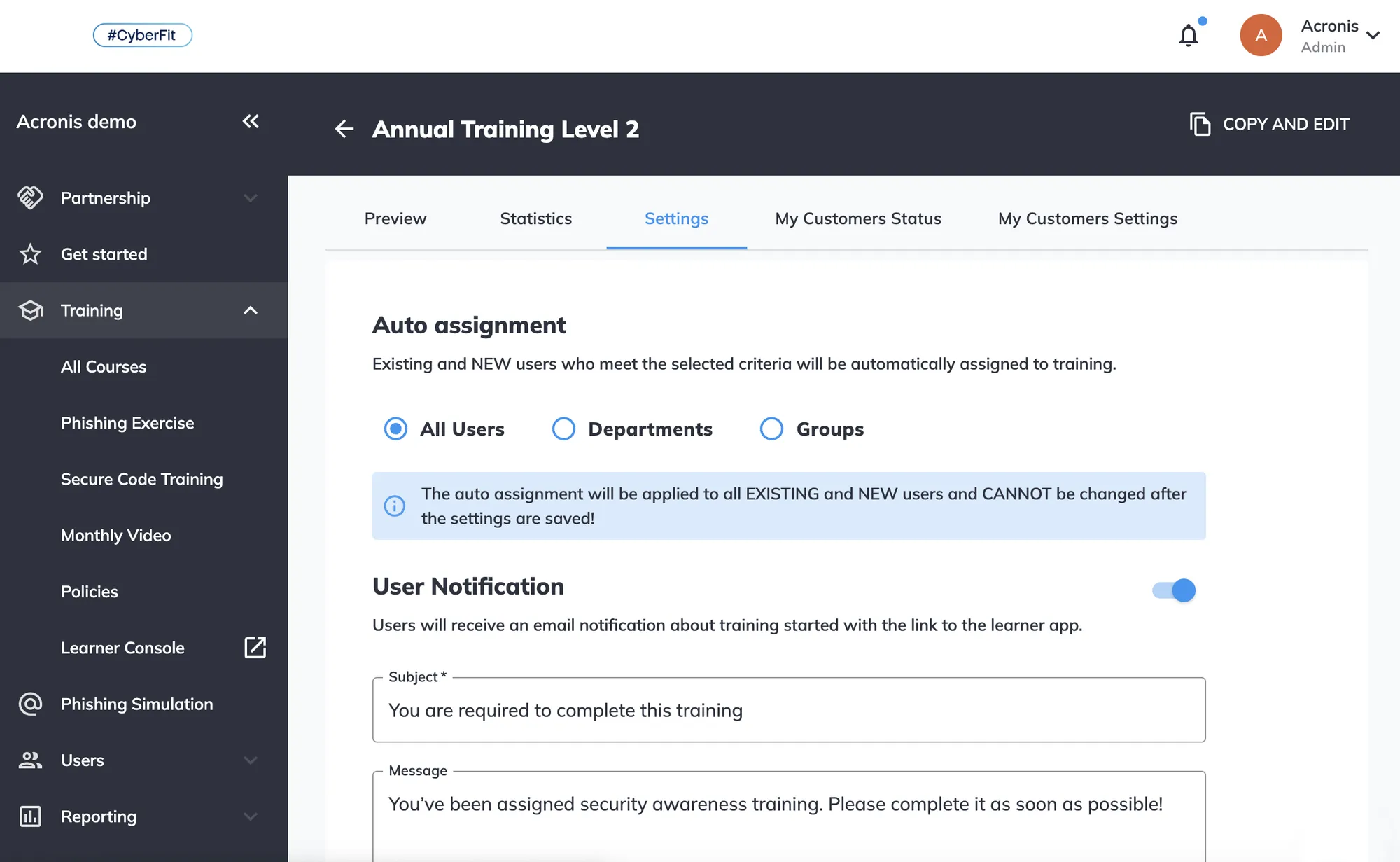Click the Phishing Simulation at-sign icon
Viewport: 1400px width, 862px height.
coord(30,704)
